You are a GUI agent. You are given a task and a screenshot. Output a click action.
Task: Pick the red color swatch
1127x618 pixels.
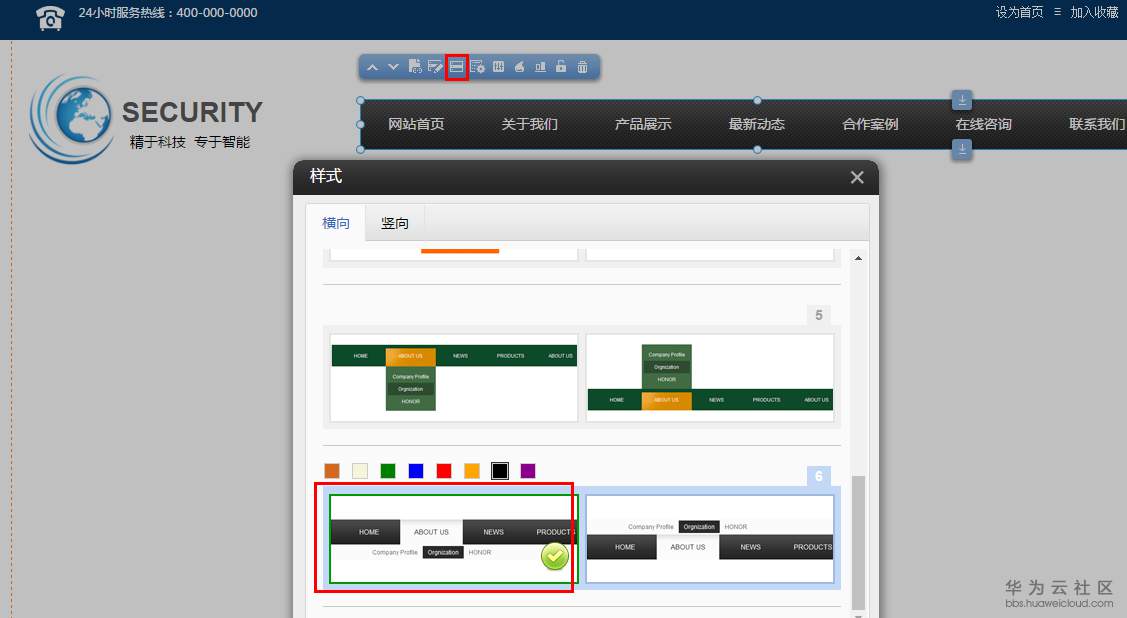coord(444,471)
